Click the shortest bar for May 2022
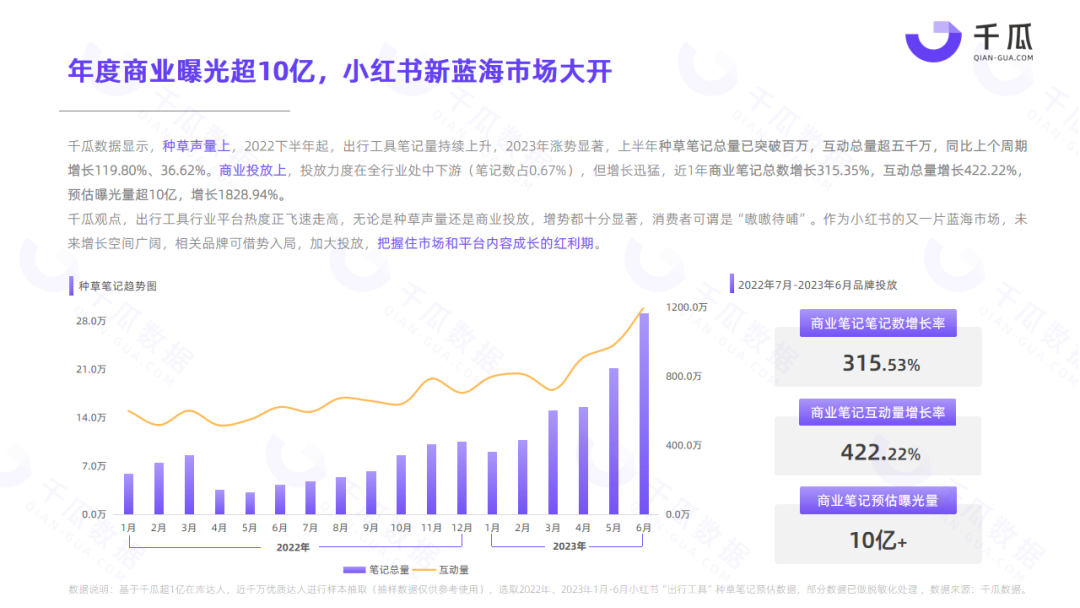 (x=249, y=503)
